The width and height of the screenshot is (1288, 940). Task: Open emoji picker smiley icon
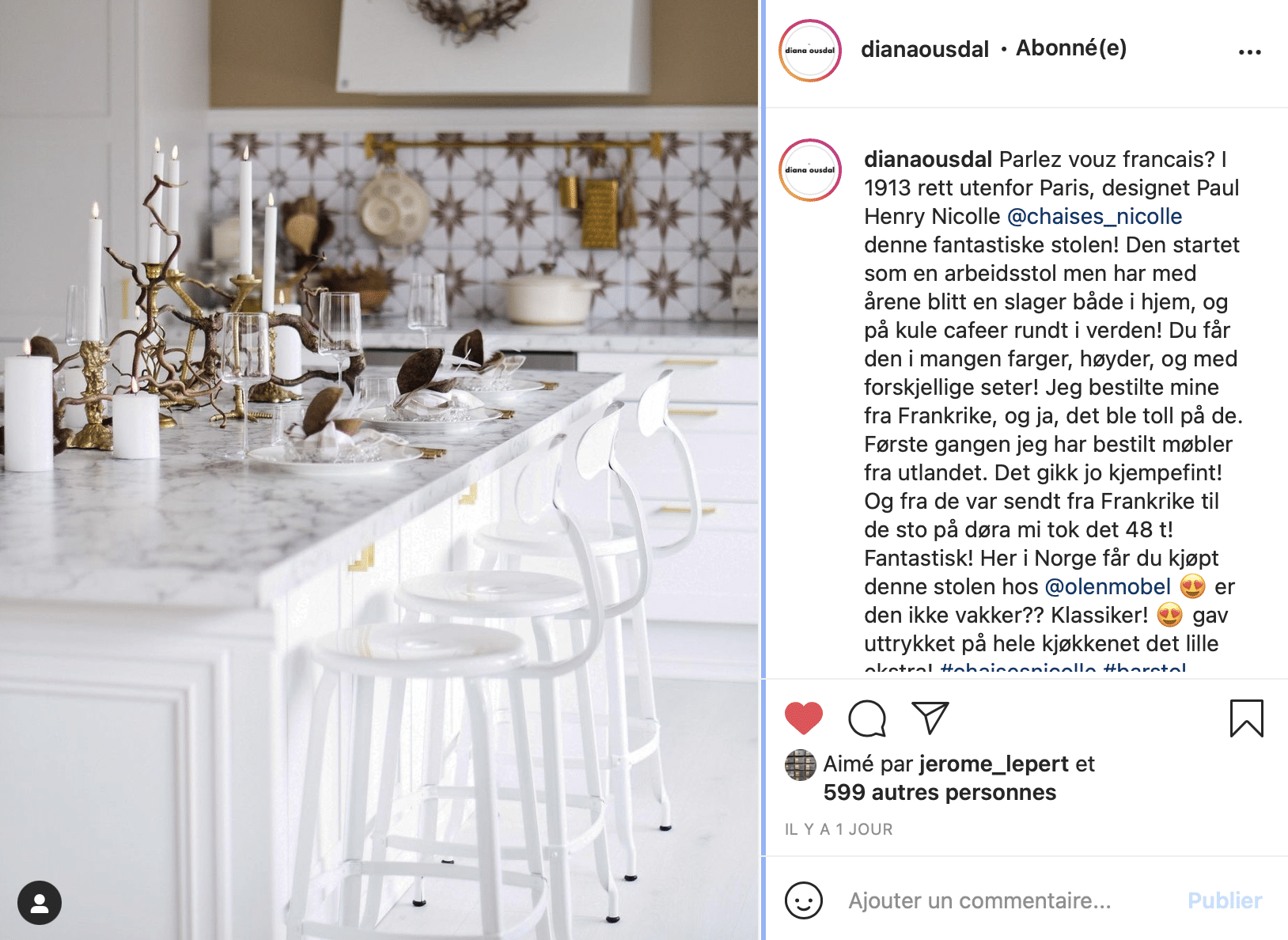[804, 900]
